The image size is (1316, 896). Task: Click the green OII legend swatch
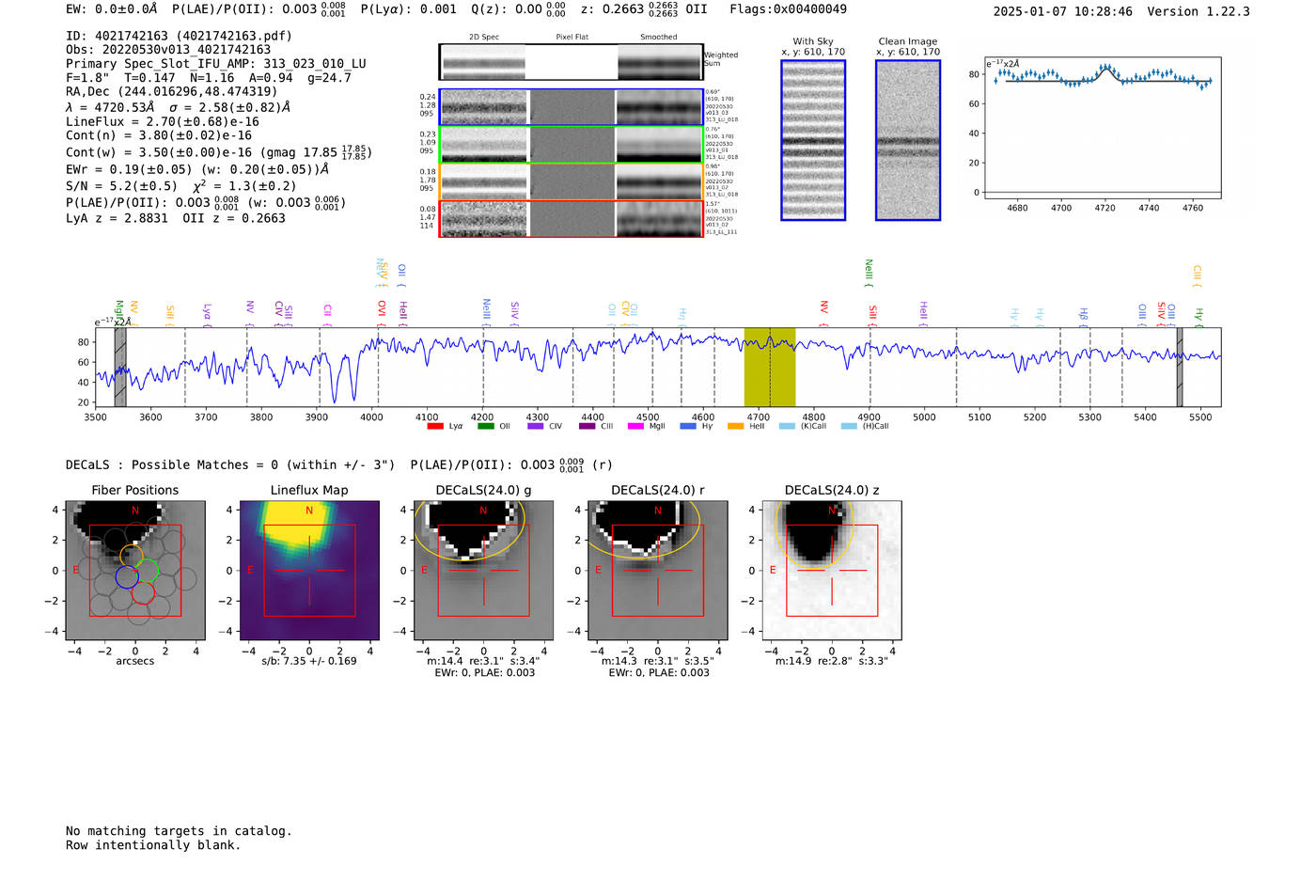point(485,426)
